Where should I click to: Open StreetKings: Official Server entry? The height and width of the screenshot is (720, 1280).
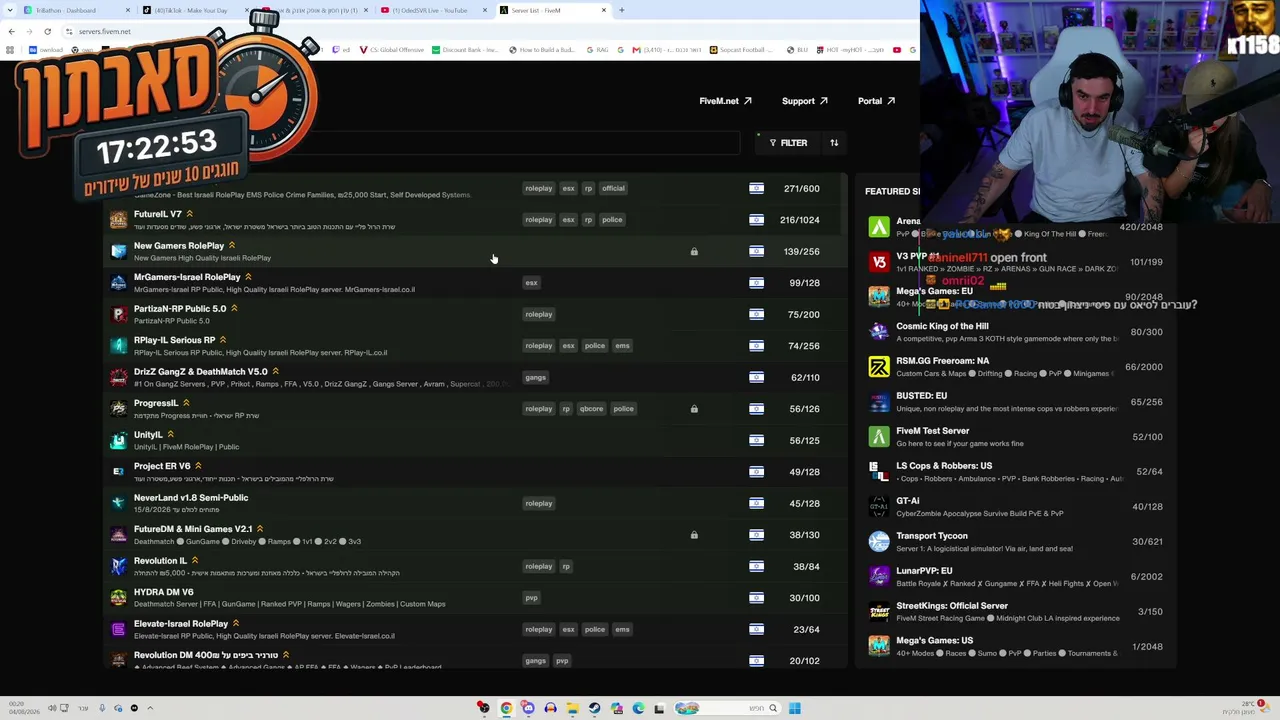click(1015, 612)
